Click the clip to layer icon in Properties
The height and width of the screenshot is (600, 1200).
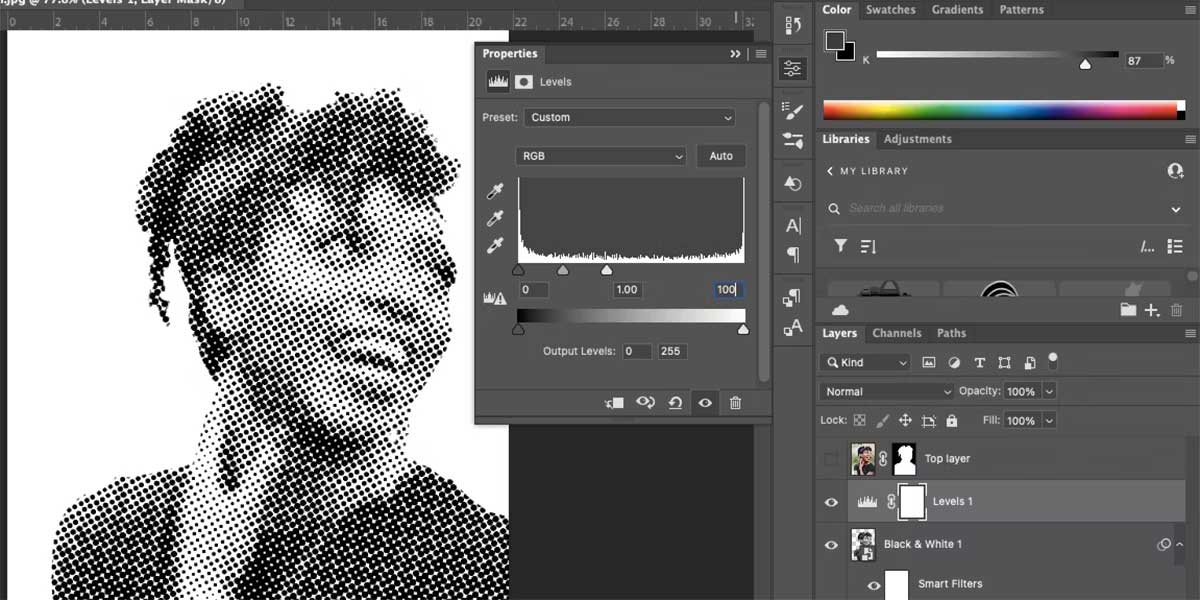coord(614,402)
